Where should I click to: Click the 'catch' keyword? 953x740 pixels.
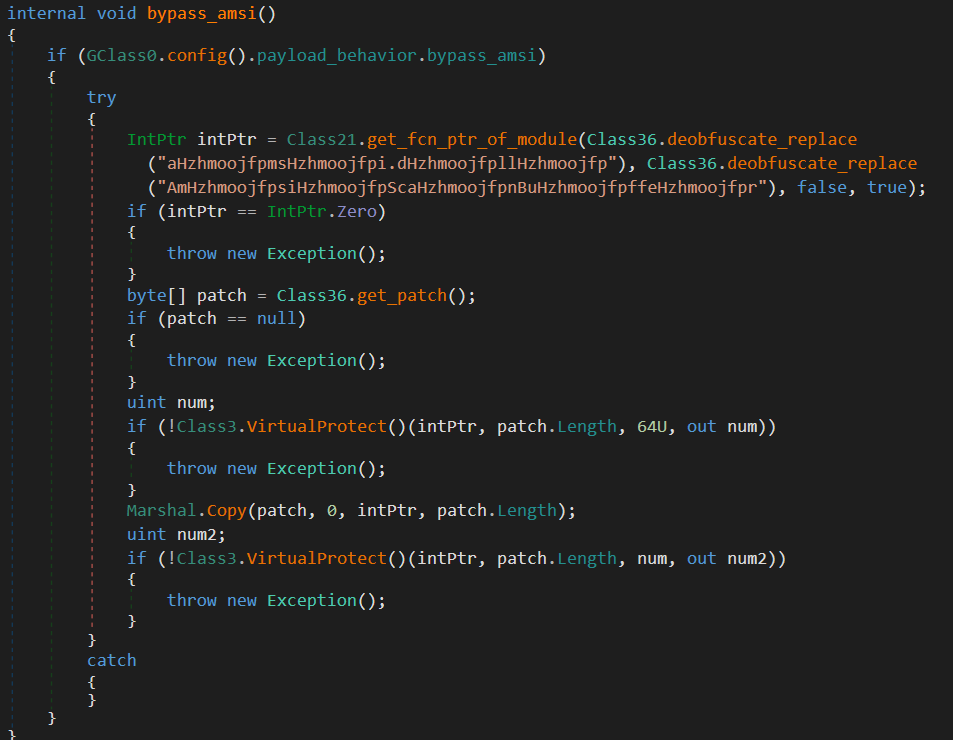click(x=111, y=661)
